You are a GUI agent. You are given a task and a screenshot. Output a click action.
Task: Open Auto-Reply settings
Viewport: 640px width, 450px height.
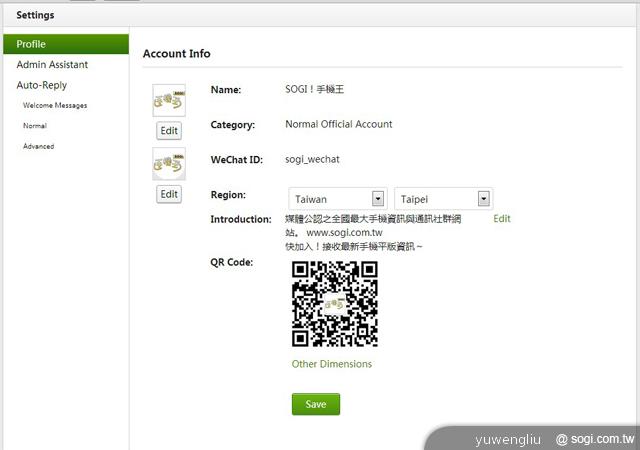42,85
